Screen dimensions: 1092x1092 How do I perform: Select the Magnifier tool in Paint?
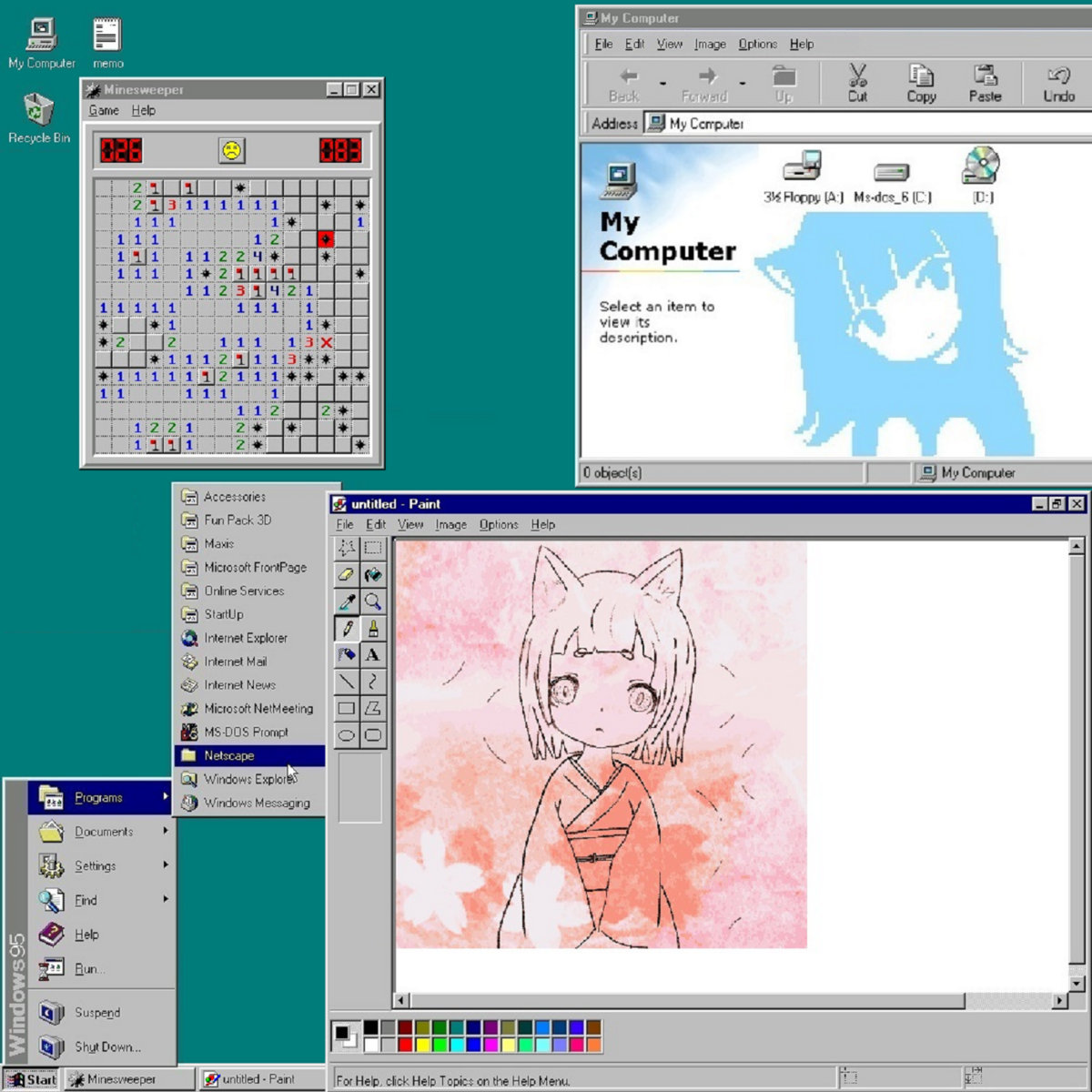(x=373, y=602)
